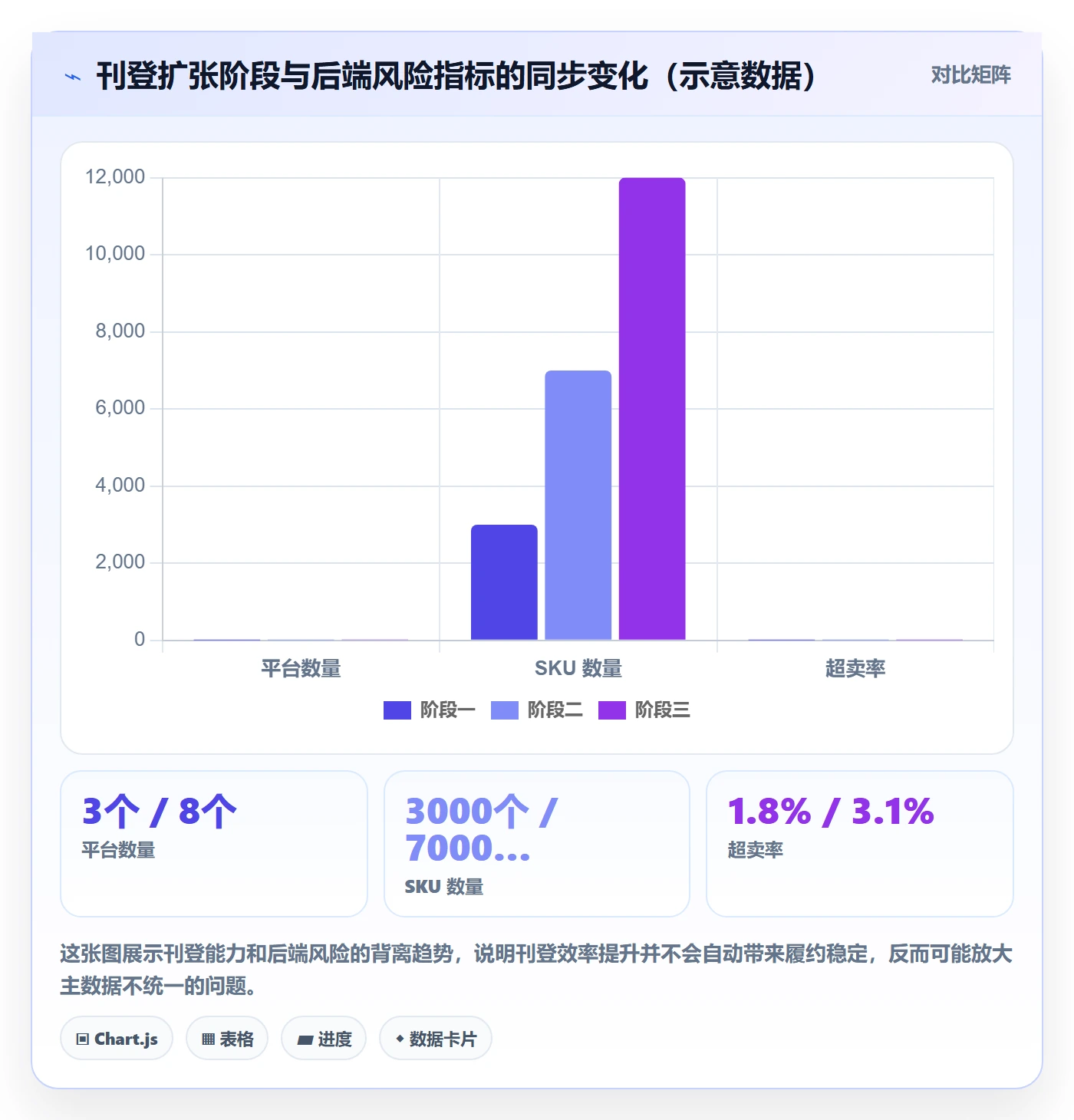Click the 阶段二 light blue legend swatch
1074x1120 pixels.
[505, 710]
